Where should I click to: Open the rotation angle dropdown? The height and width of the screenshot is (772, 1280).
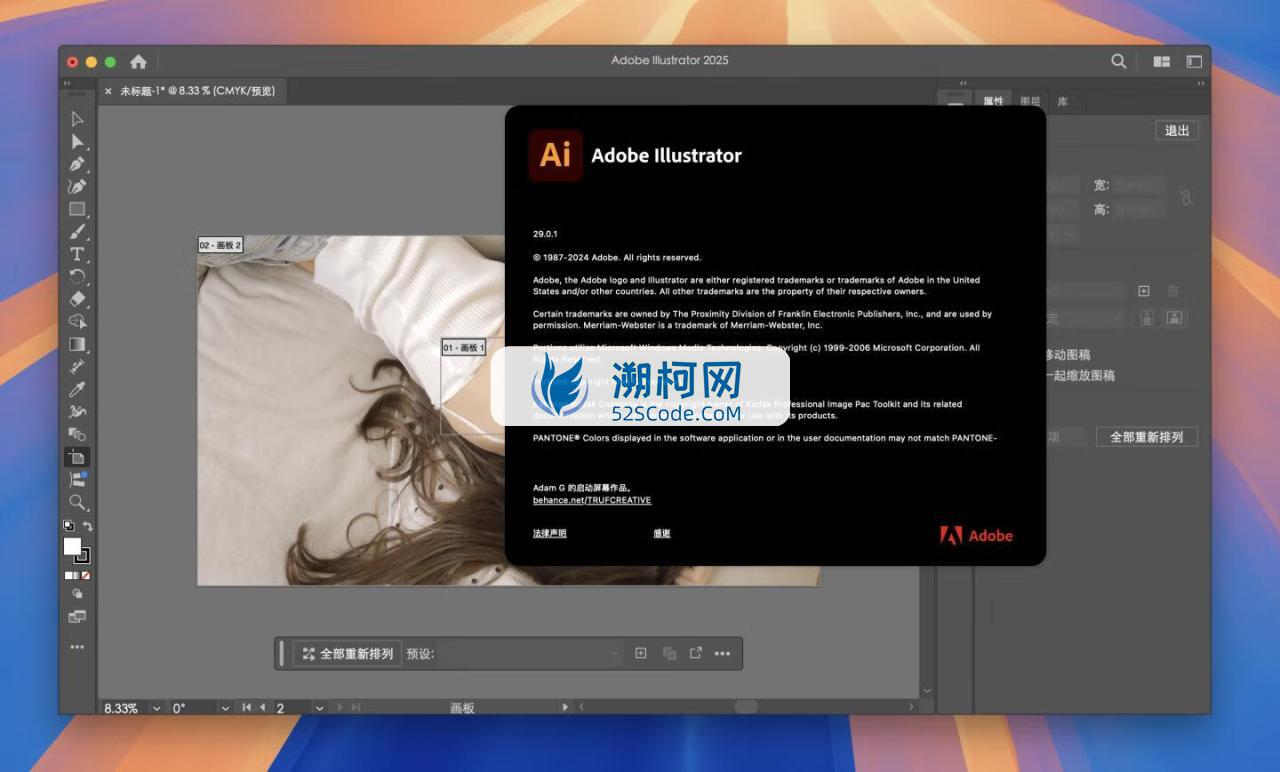tap(225, 707)
